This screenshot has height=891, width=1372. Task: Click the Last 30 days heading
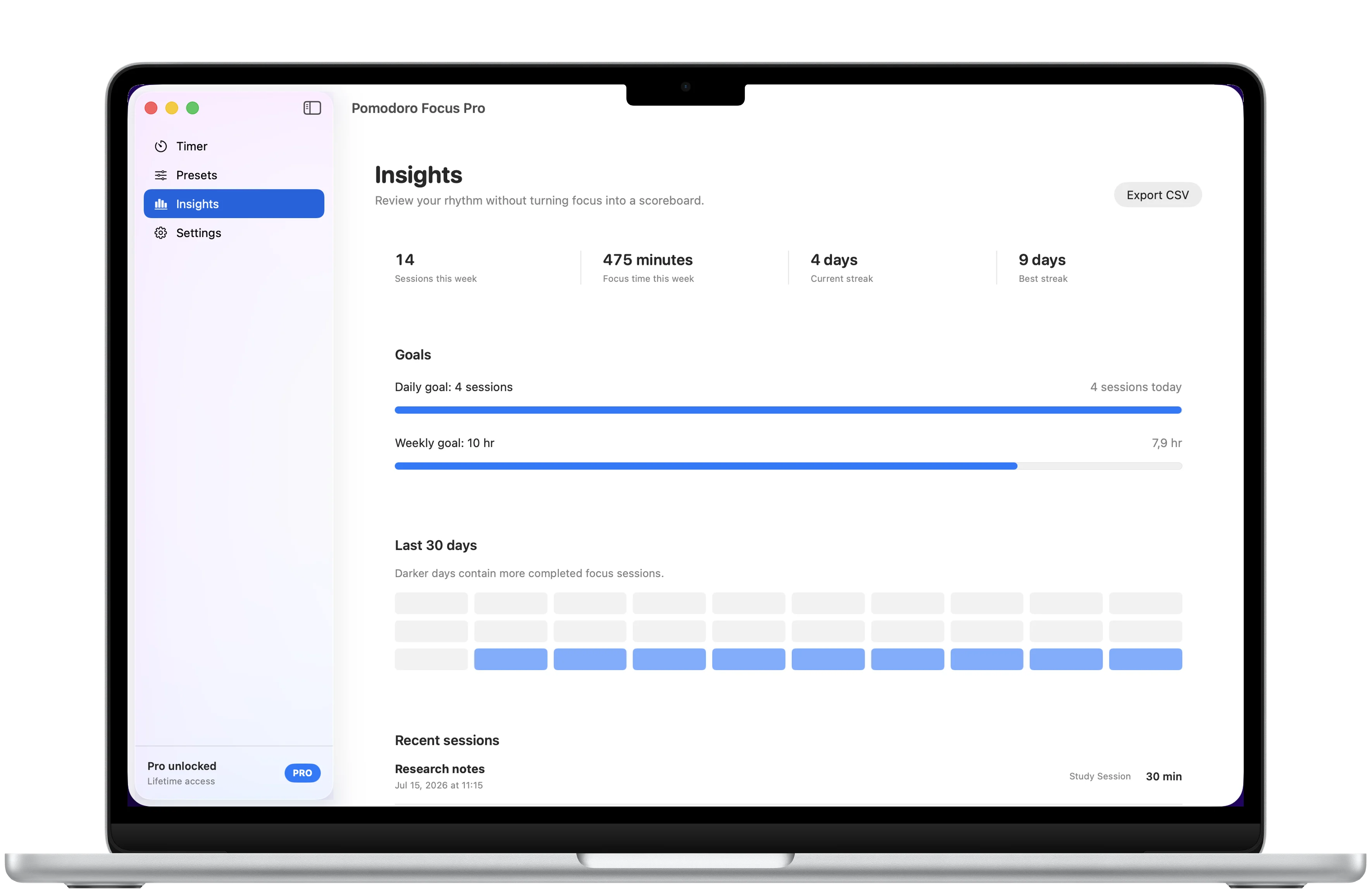click(x=436, y=545)
